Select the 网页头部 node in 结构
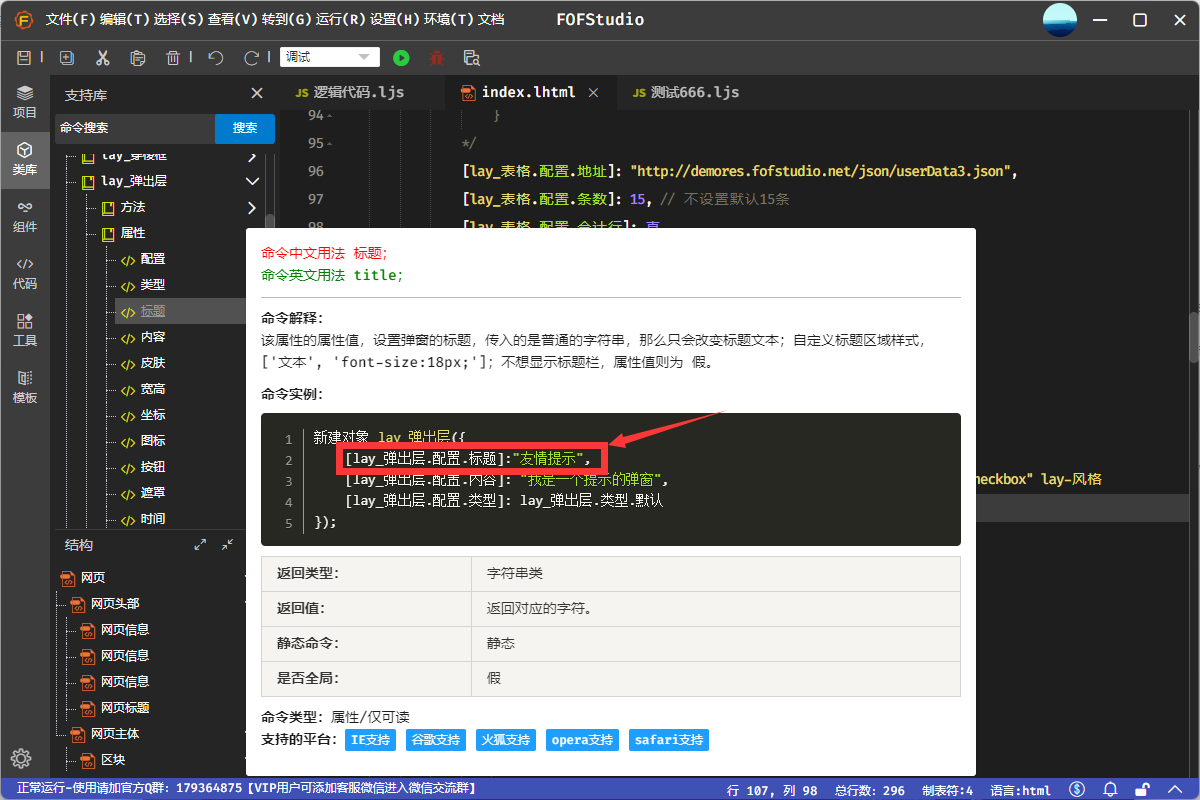 tap(115, 603)
